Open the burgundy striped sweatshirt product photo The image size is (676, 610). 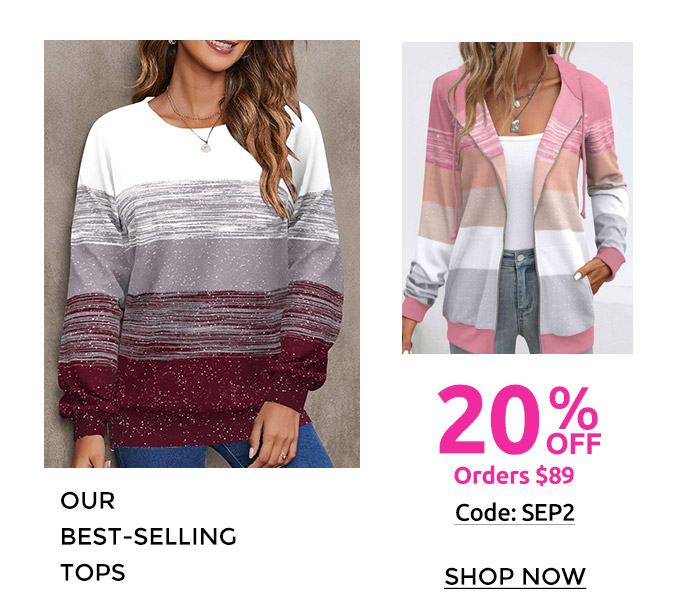point(202,254)
